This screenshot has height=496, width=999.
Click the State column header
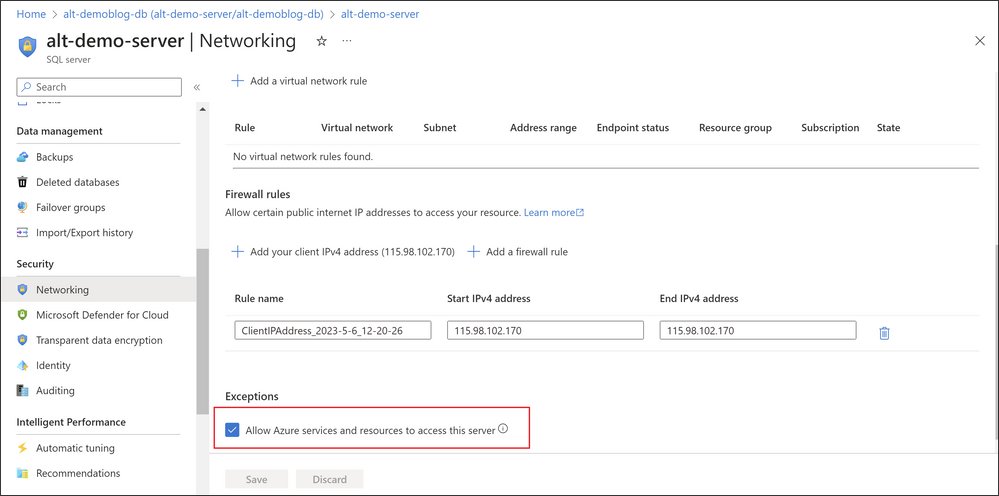click(x=888, y=127)
